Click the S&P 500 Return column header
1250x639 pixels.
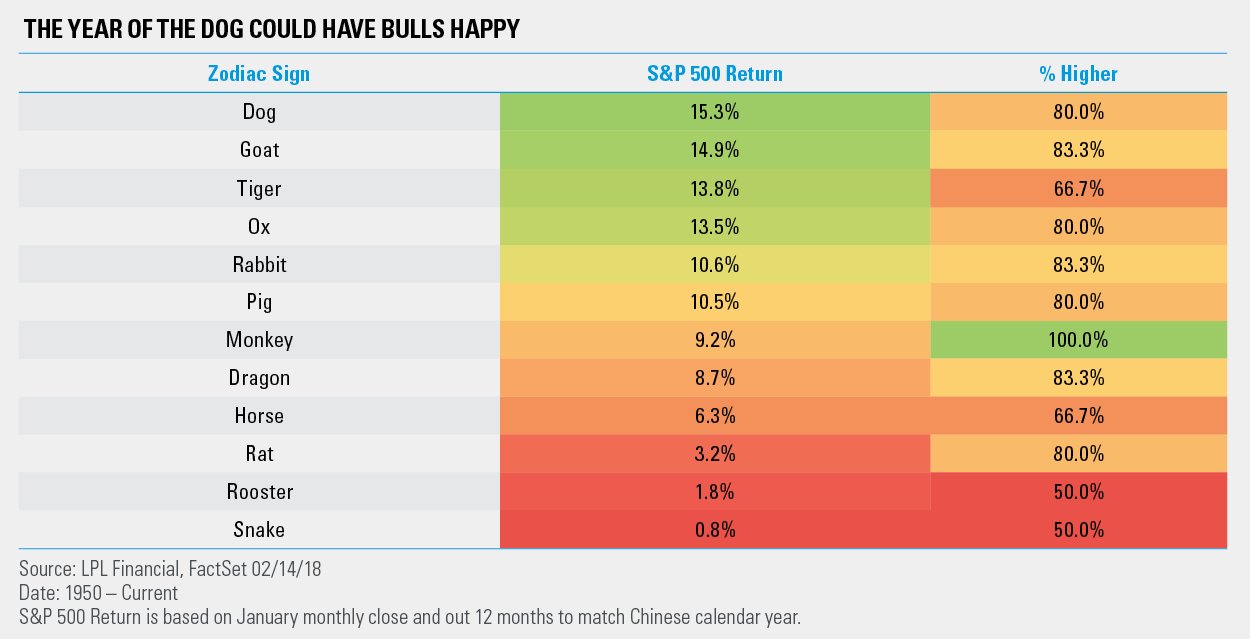[x=714, y=74]
